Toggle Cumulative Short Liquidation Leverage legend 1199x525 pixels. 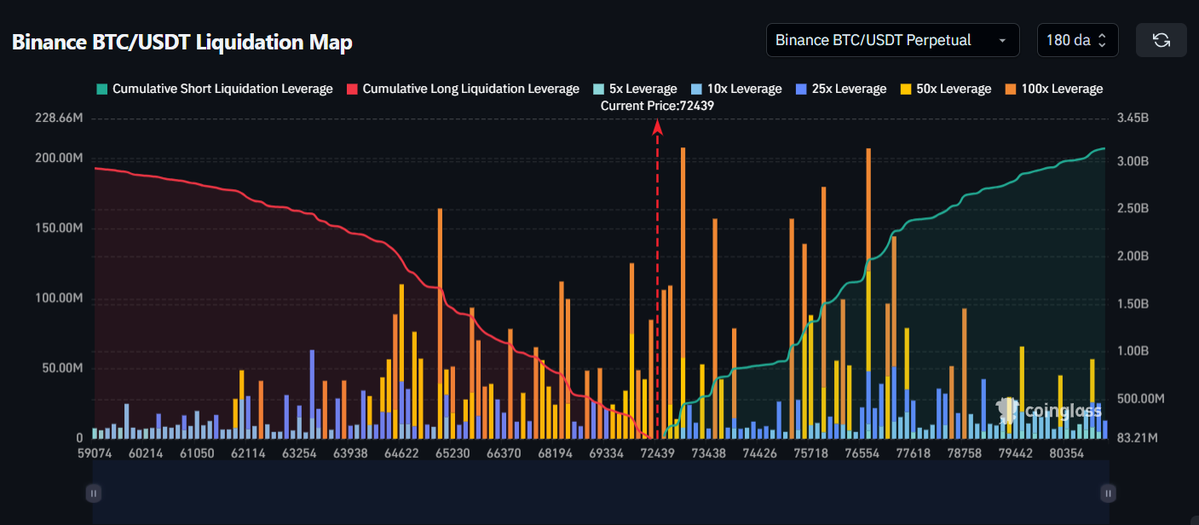[x=222, y=89]
